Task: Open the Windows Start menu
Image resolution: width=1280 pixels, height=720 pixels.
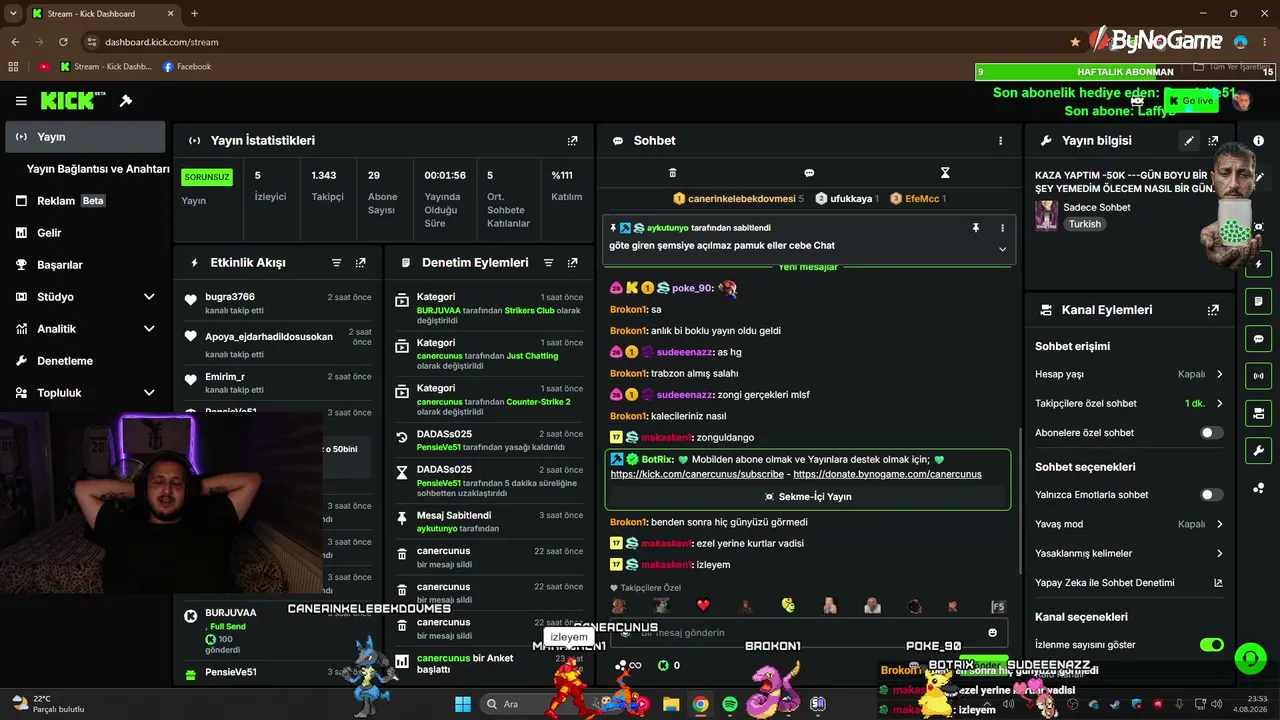Action: [x=463, y=704]
